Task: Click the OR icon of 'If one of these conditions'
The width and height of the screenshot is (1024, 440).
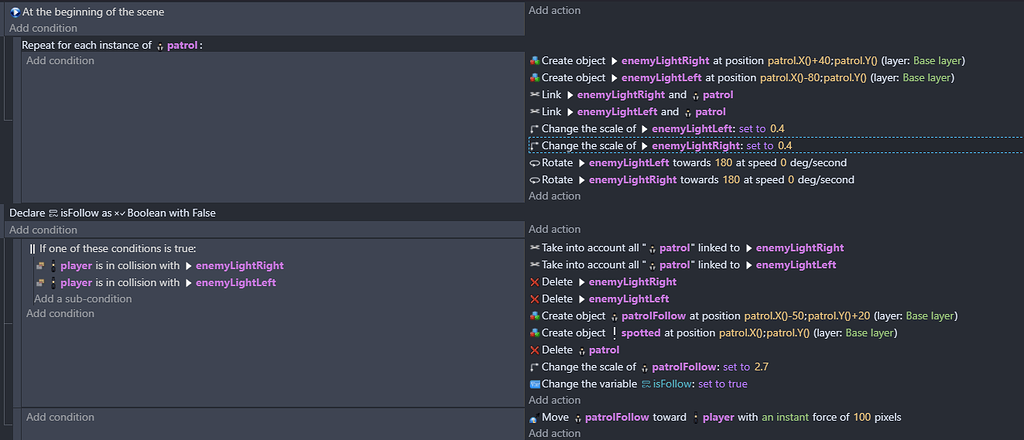Action: [x=33, y=249]
